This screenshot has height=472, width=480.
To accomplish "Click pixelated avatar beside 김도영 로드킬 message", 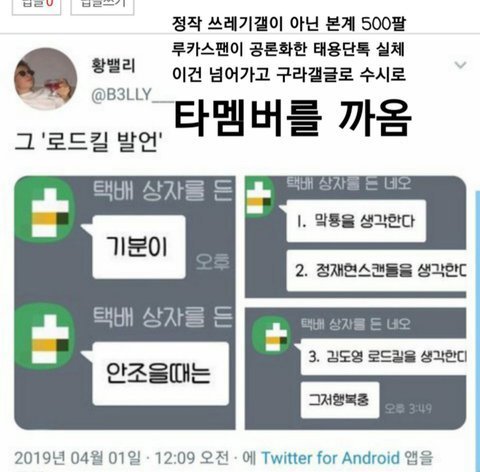I will (x=272, y=335).
